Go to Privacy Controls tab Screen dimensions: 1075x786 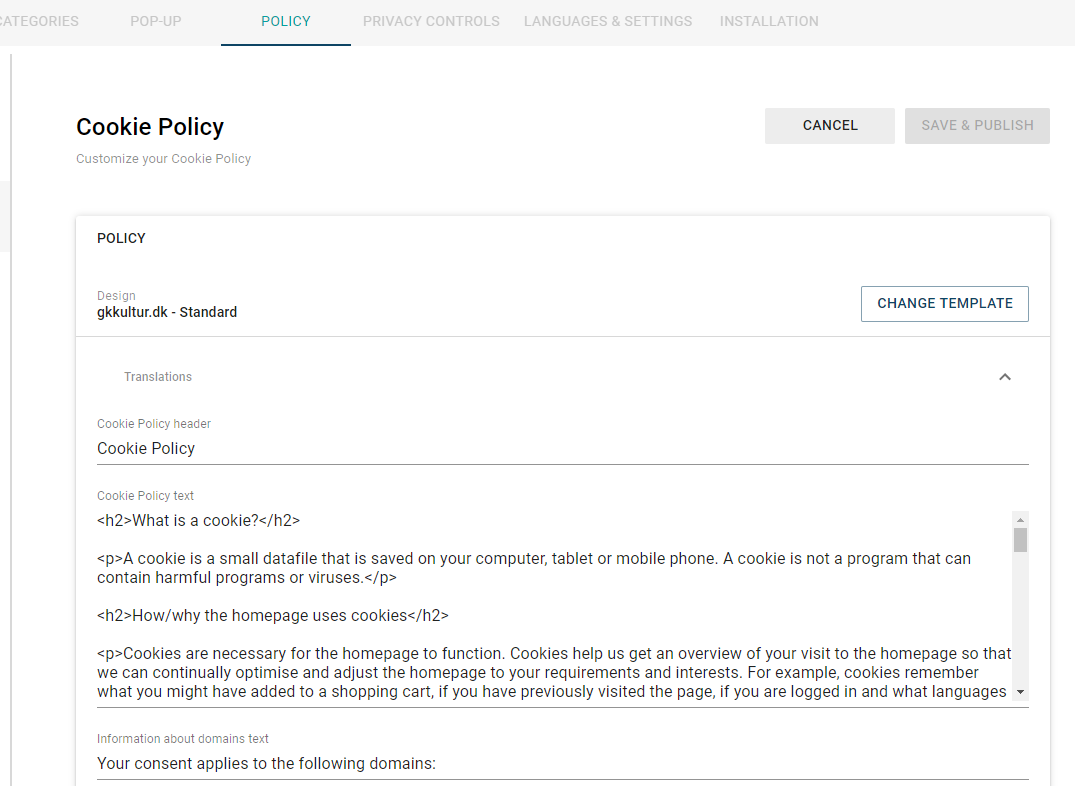point(431,21)
